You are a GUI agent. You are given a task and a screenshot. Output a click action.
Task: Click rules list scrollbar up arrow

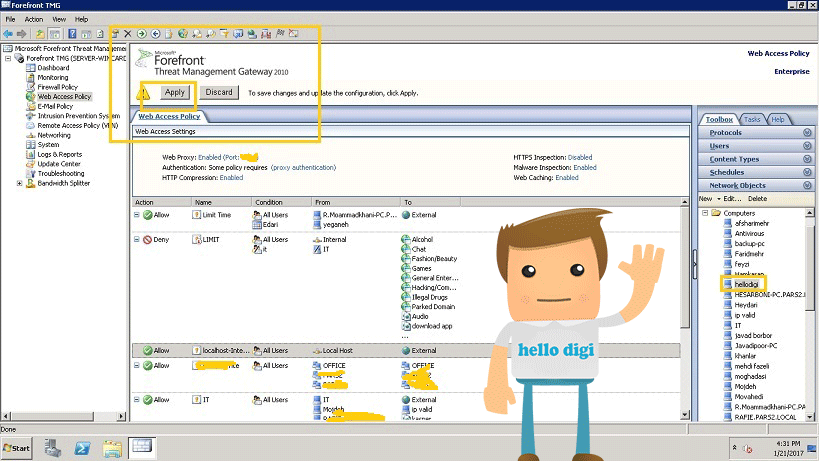[x=685, y=202]
